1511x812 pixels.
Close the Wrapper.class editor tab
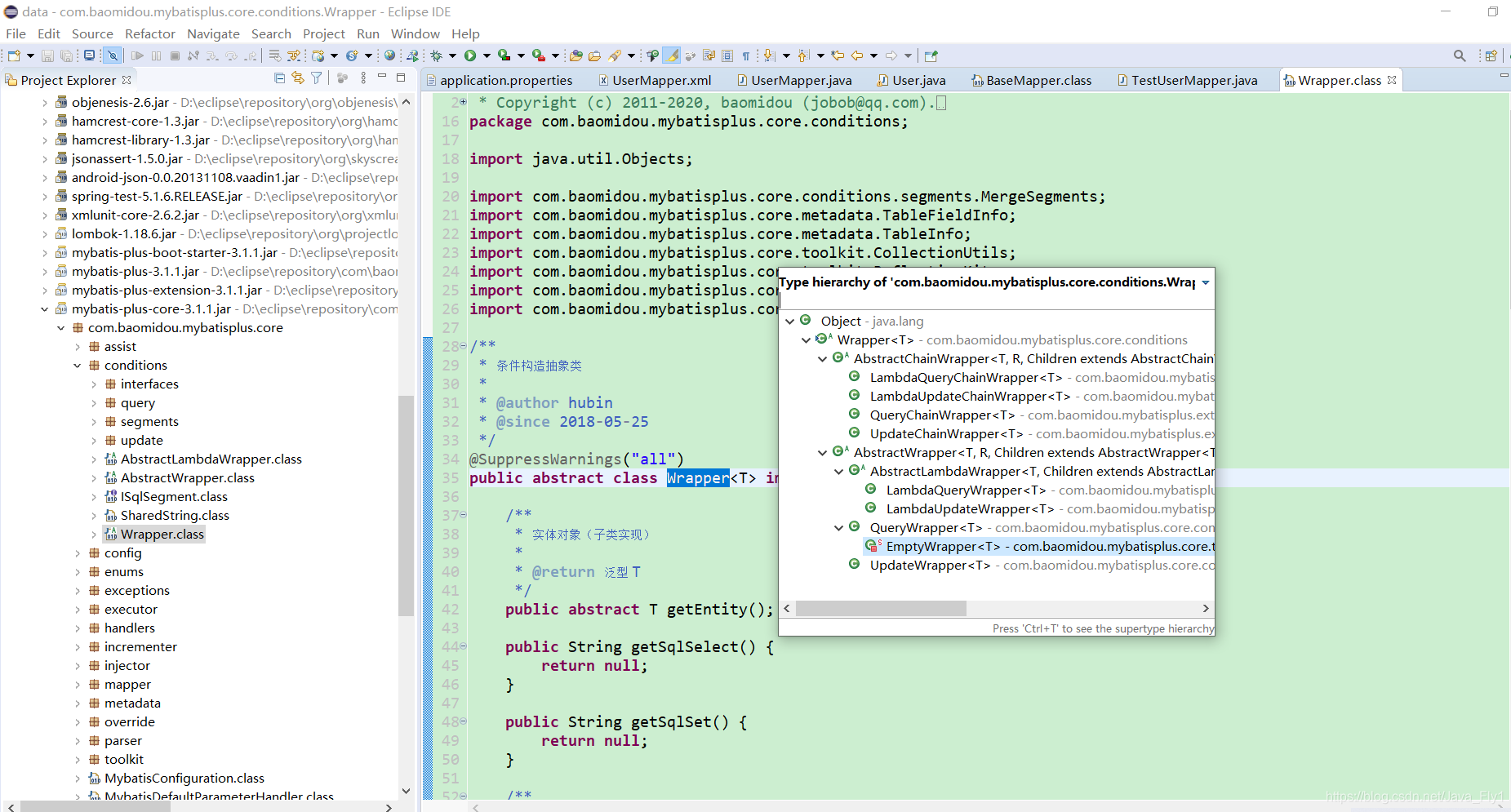(1392, 79)
